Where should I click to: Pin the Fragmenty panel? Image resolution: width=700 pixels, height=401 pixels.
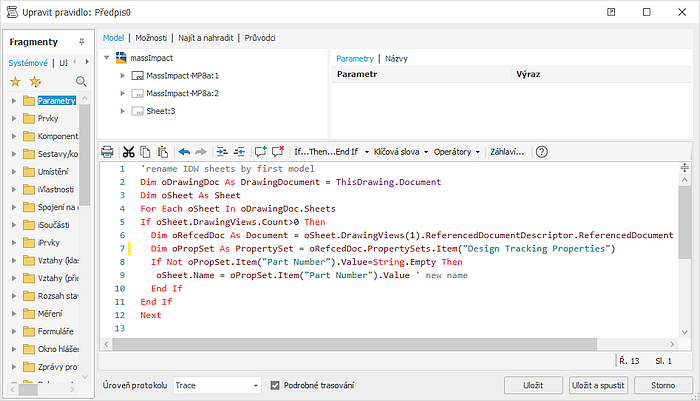pyautogui.click(x=81, y=43)
